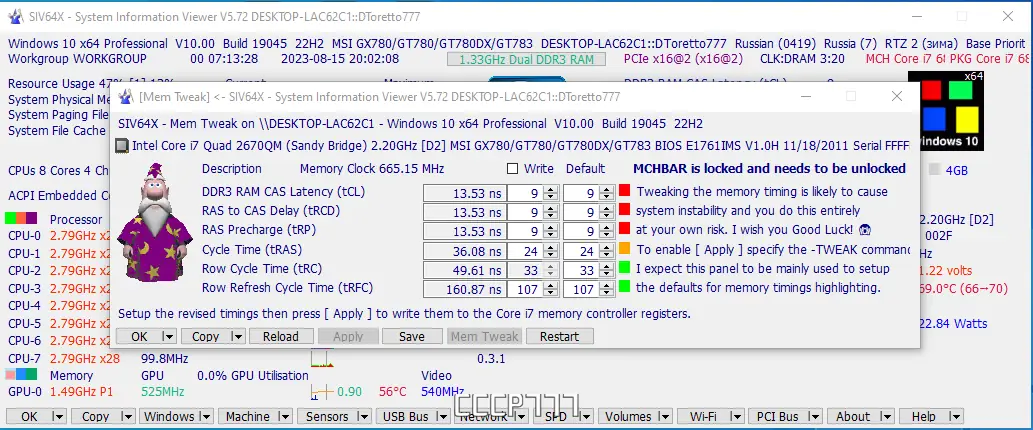Enable the Write checkbox
Viewport: 1033px width, 430px height.
pyautogui.click(x=512, y=169)
